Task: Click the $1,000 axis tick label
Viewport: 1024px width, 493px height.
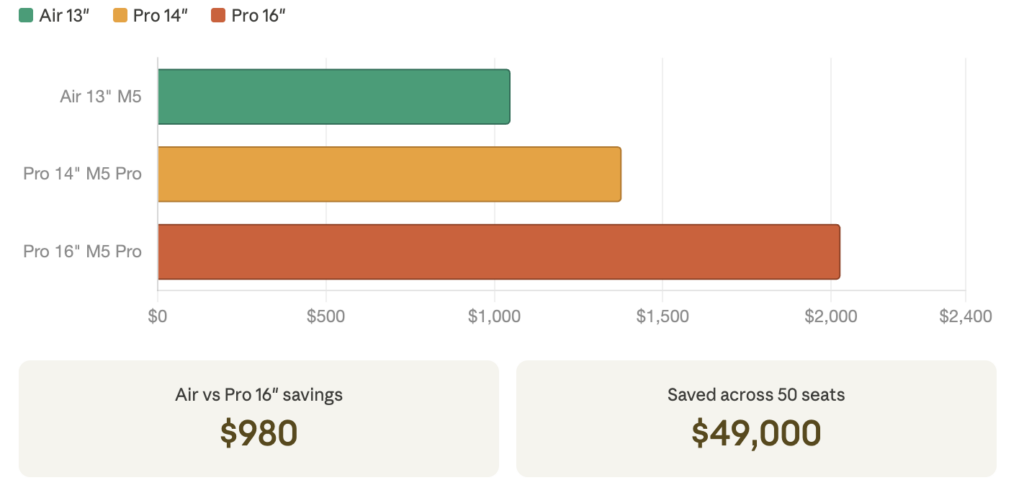Action: (x=494, y=317)
